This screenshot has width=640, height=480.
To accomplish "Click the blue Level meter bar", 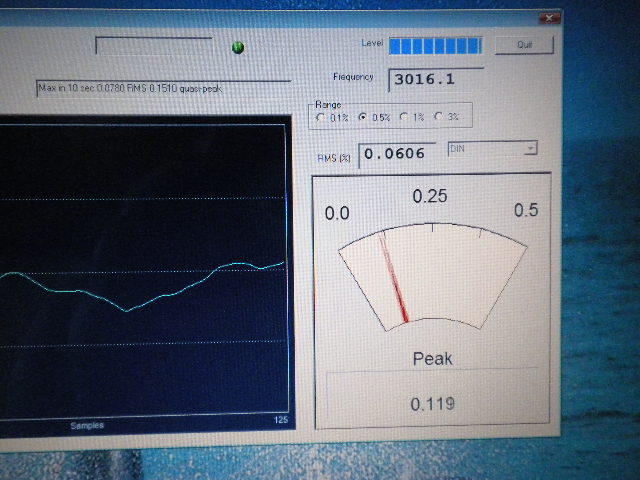I will (x=435, y=45).
